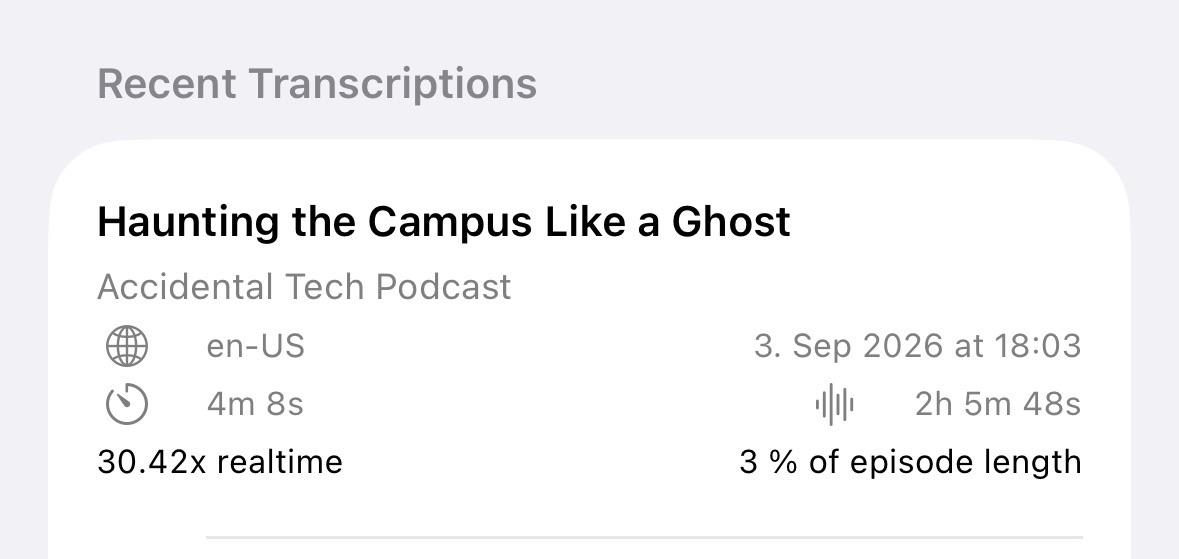The height and width of the screenshot is (559, 1179).
Task: Click the word Ghost in the episode title
Action: click(731, 222)
